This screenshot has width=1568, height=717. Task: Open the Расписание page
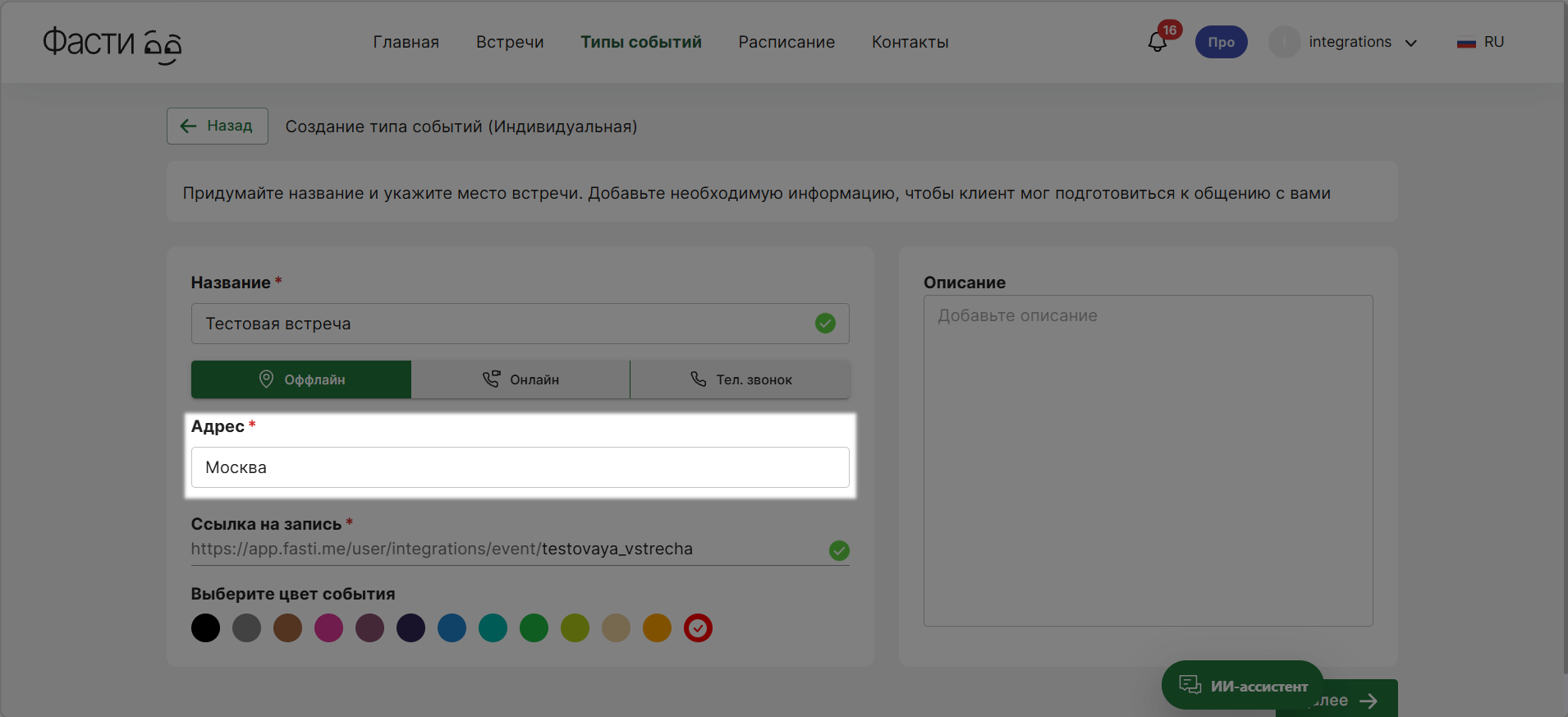tap(786, 42)
